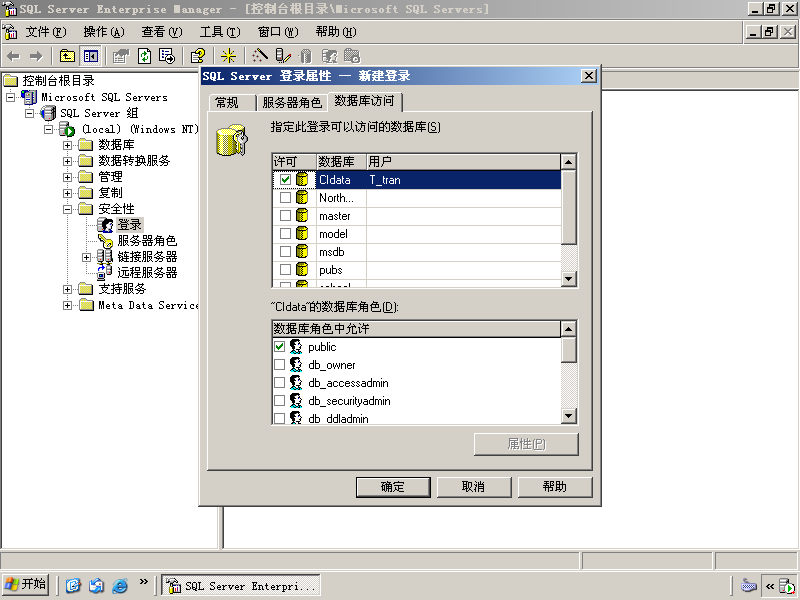Click role list scrollbar down arrow
The height and width of the screenshot is (600, 800).
click(x=568, y=416)
